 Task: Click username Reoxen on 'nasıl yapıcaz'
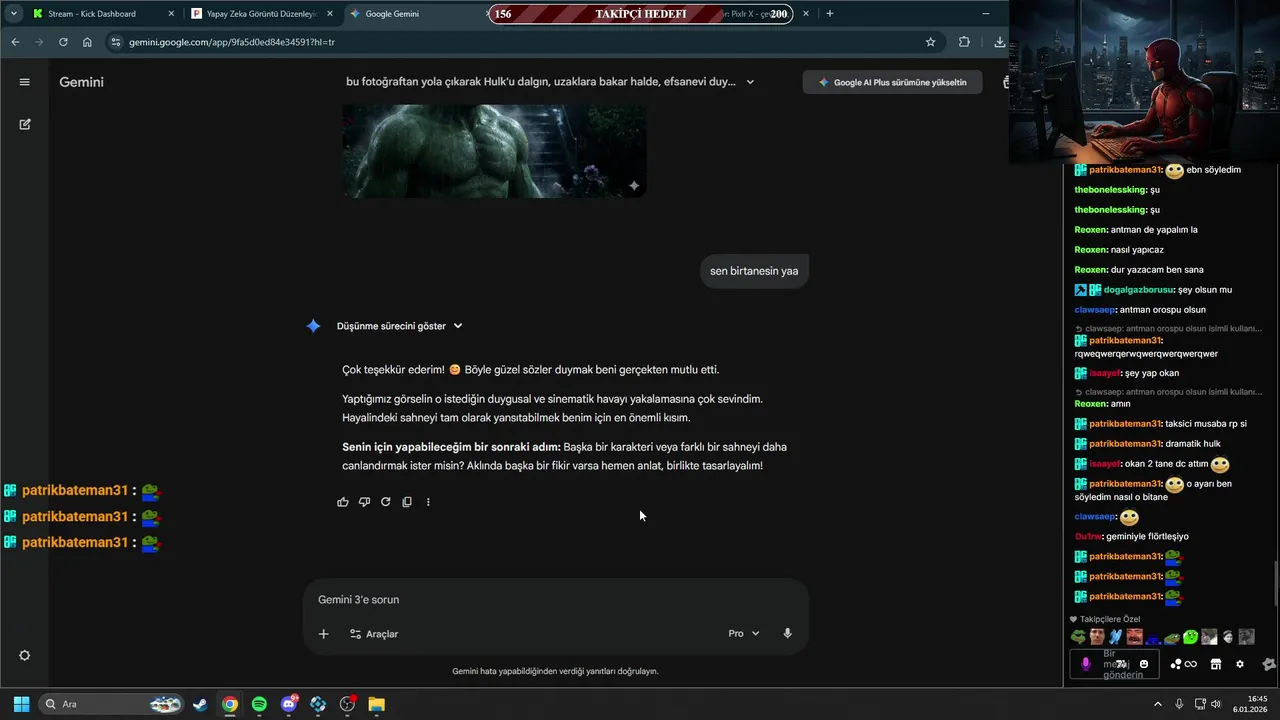click(x=1091, y=250)
